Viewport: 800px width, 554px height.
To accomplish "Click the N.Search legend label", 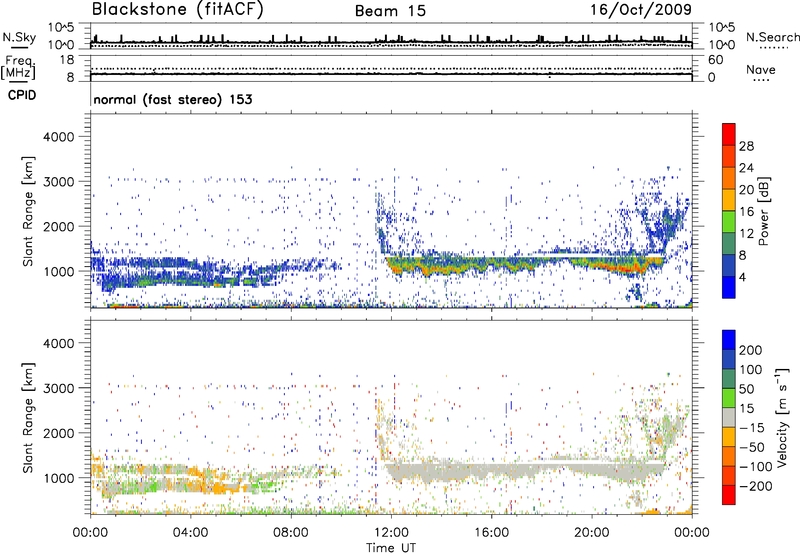I will click(x=772, y=37).
